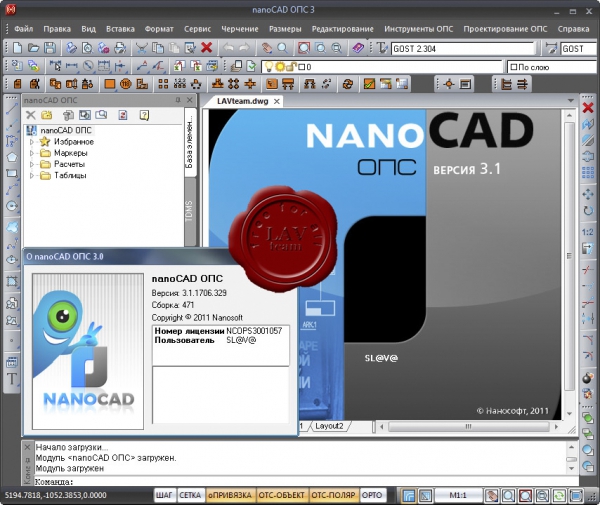
Task: Open the Файл menu
Action: (x=23, y=29)
